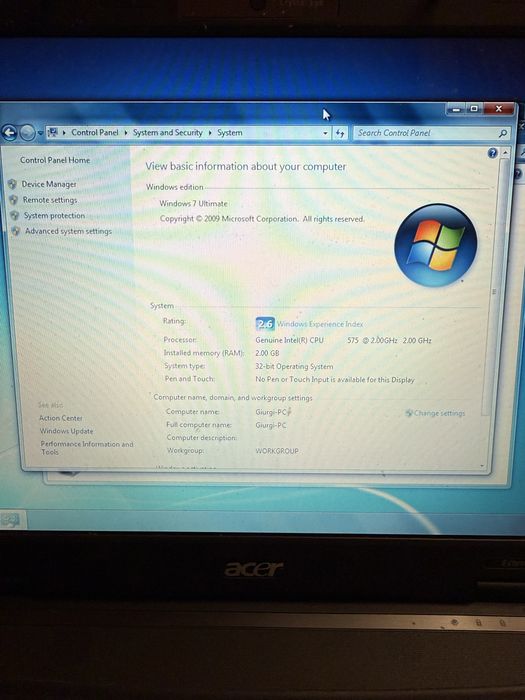Click the Genuine Intel(R) CPU processor text
Screen dimensions: 525x700
pos(289,340)
